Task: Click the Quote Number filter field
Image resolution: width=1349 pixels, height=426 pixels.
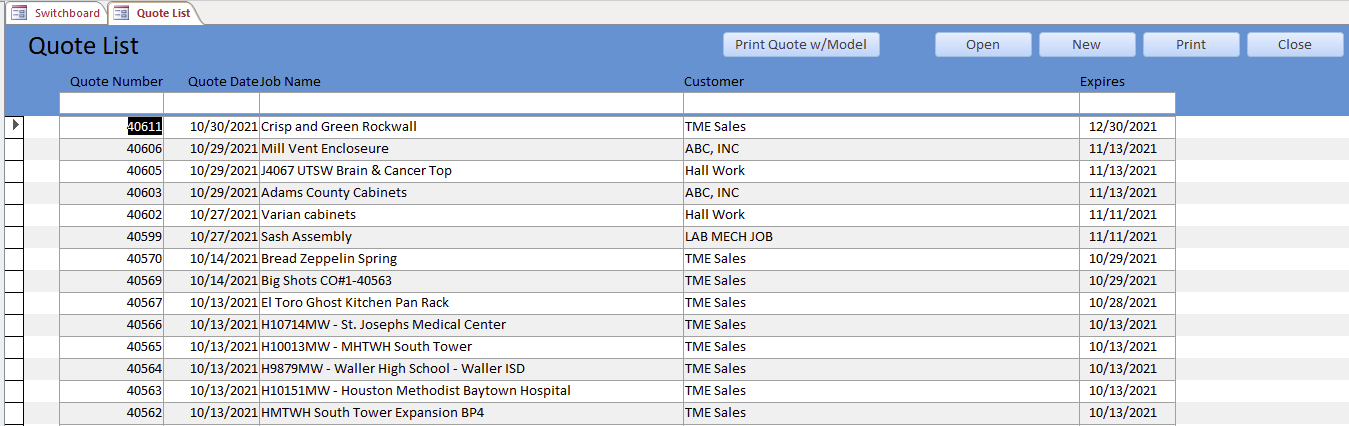Action: (111, 103)
